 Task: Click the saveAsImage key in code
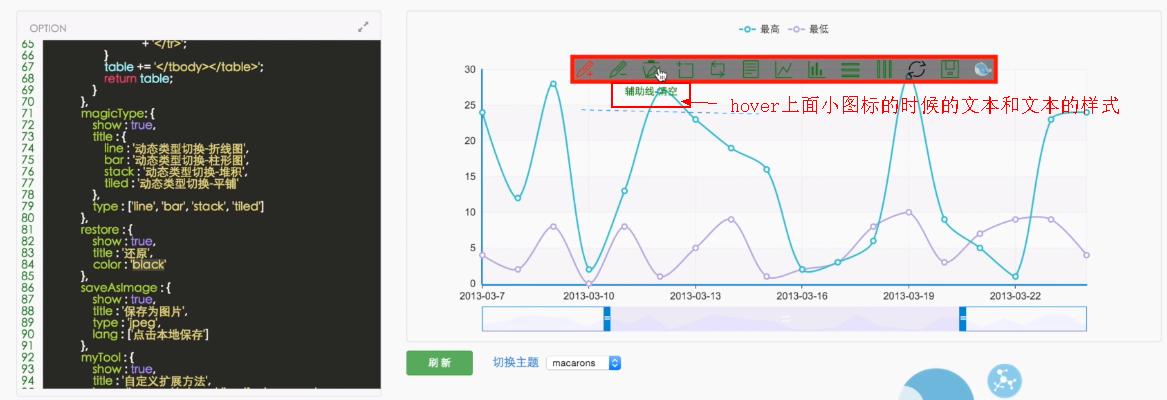(119, 288)
